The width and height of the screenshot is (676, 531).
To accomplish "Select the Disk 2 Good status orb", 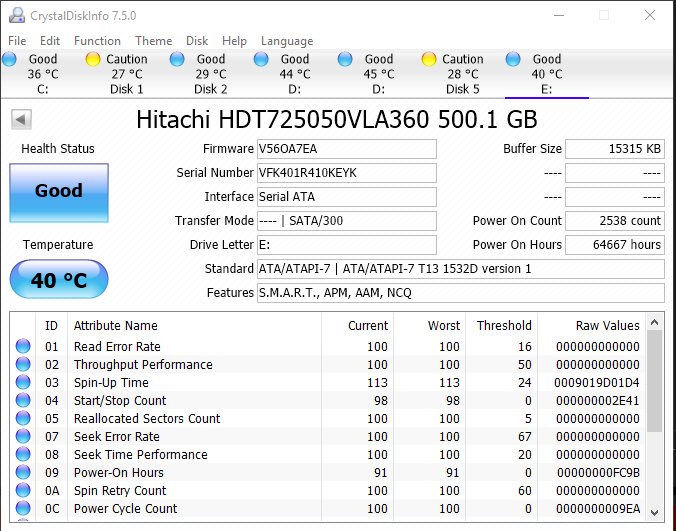I will tap(178, 60).
